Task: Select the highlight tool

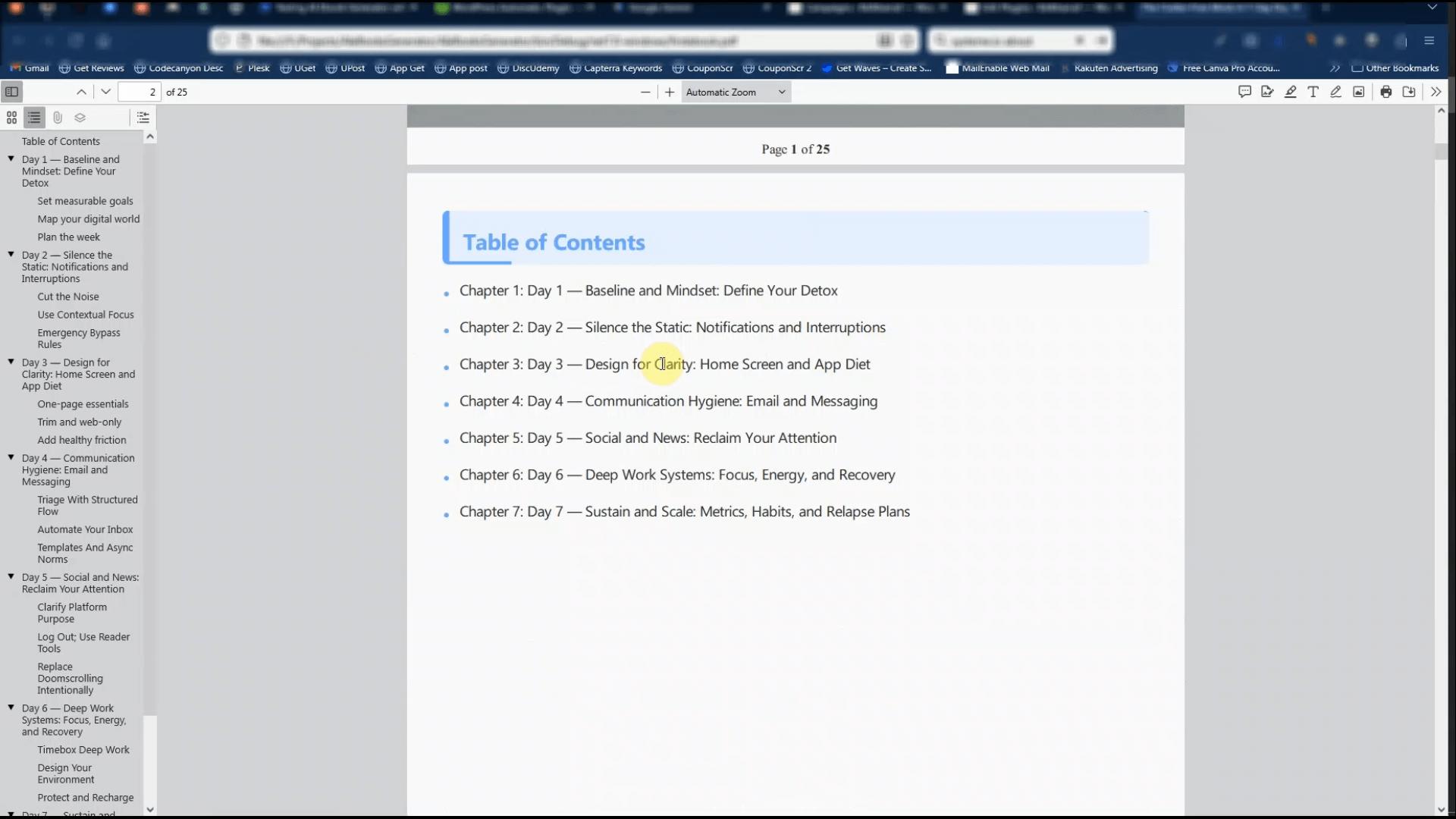Action: (1290, 92)
